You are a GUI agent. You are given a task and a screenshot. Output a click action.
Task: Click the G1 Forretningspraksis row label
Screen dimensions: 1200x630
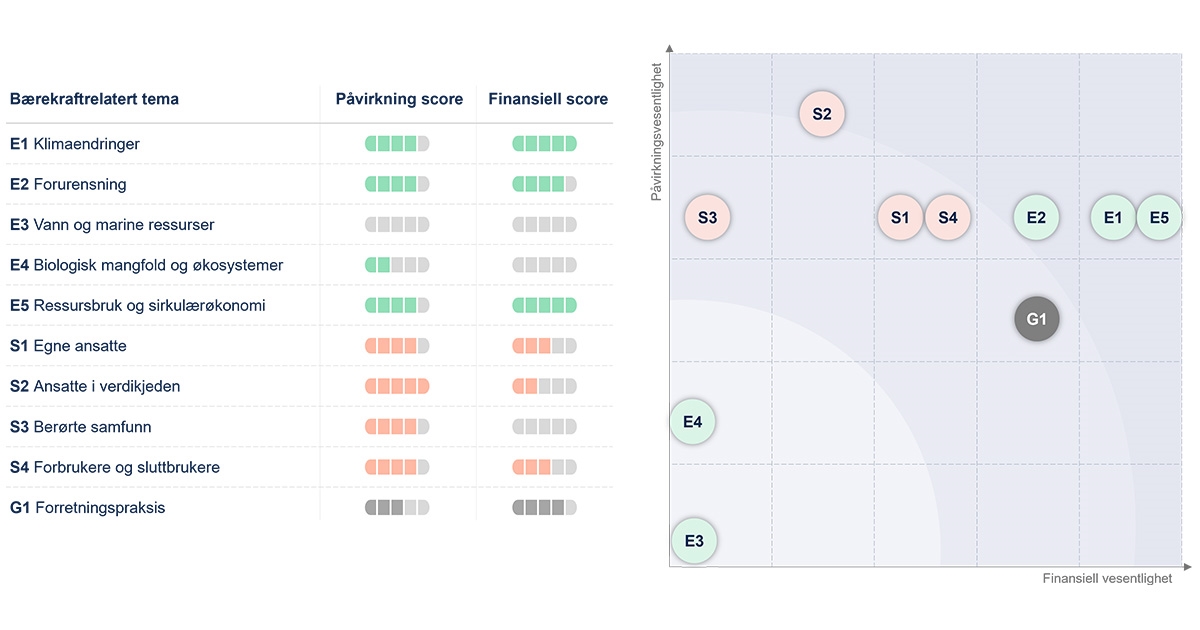[88, 507]
